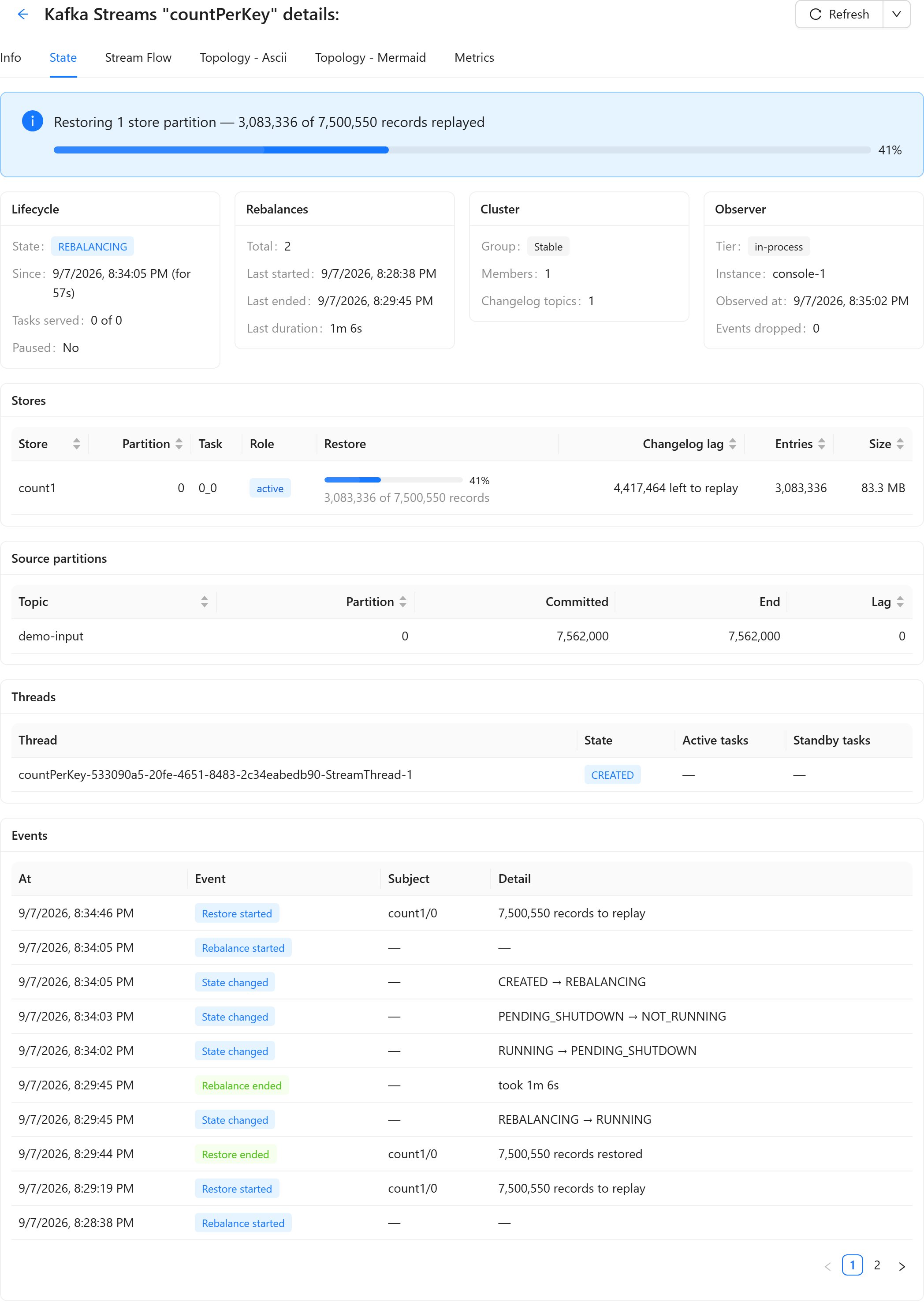Switch to the Info tab

coord(11,57)
